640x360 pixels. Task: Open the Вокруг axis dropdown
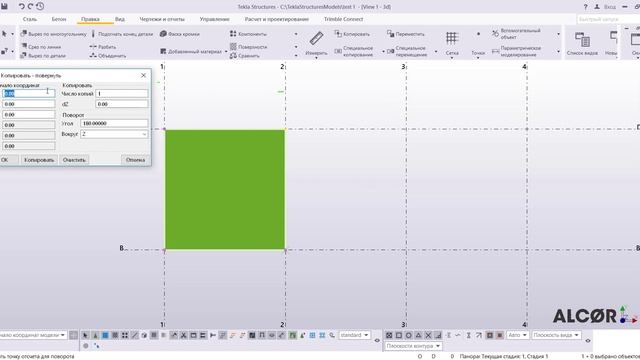(114, 134)
